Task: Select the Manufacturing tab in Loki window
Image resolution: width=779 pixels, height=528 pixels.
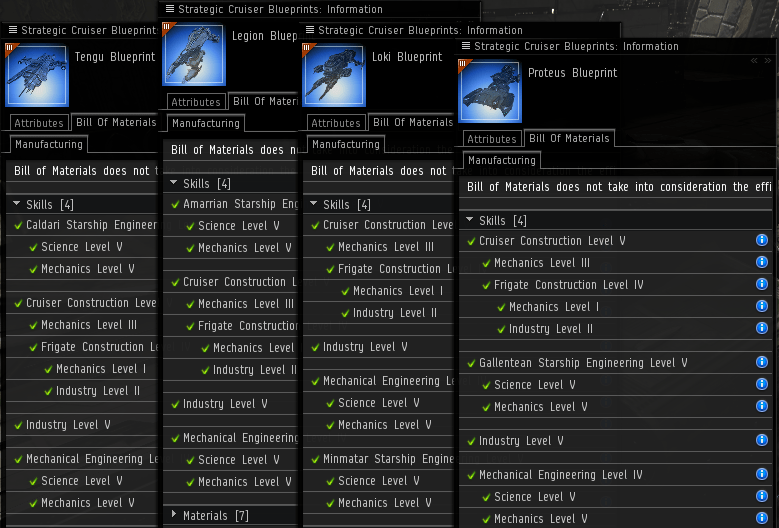Action: [x=346, y=145]
